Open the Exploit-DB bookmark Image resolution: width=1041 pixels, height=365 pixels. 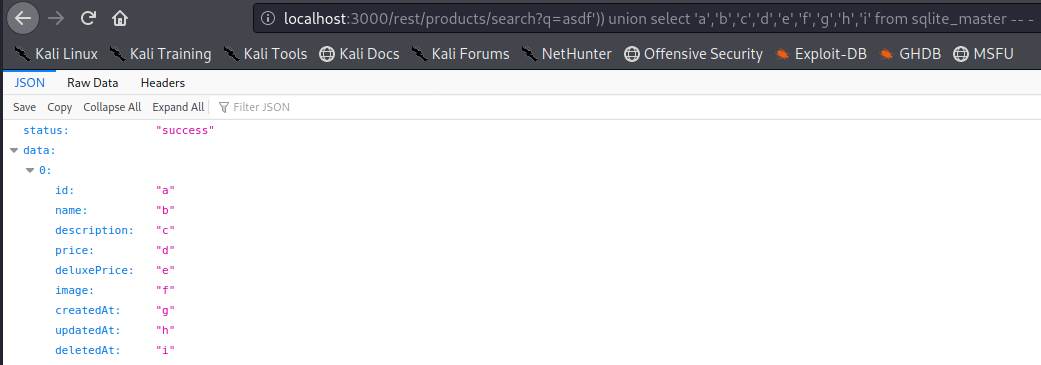(821, 54)
